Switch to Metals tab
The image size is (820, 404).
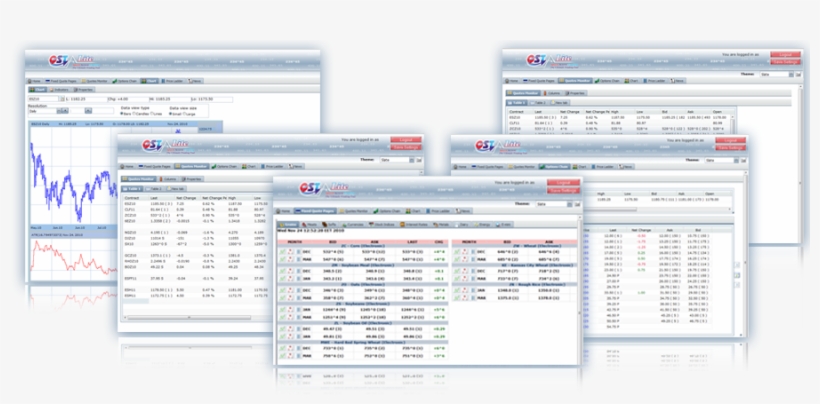[441, 225]
